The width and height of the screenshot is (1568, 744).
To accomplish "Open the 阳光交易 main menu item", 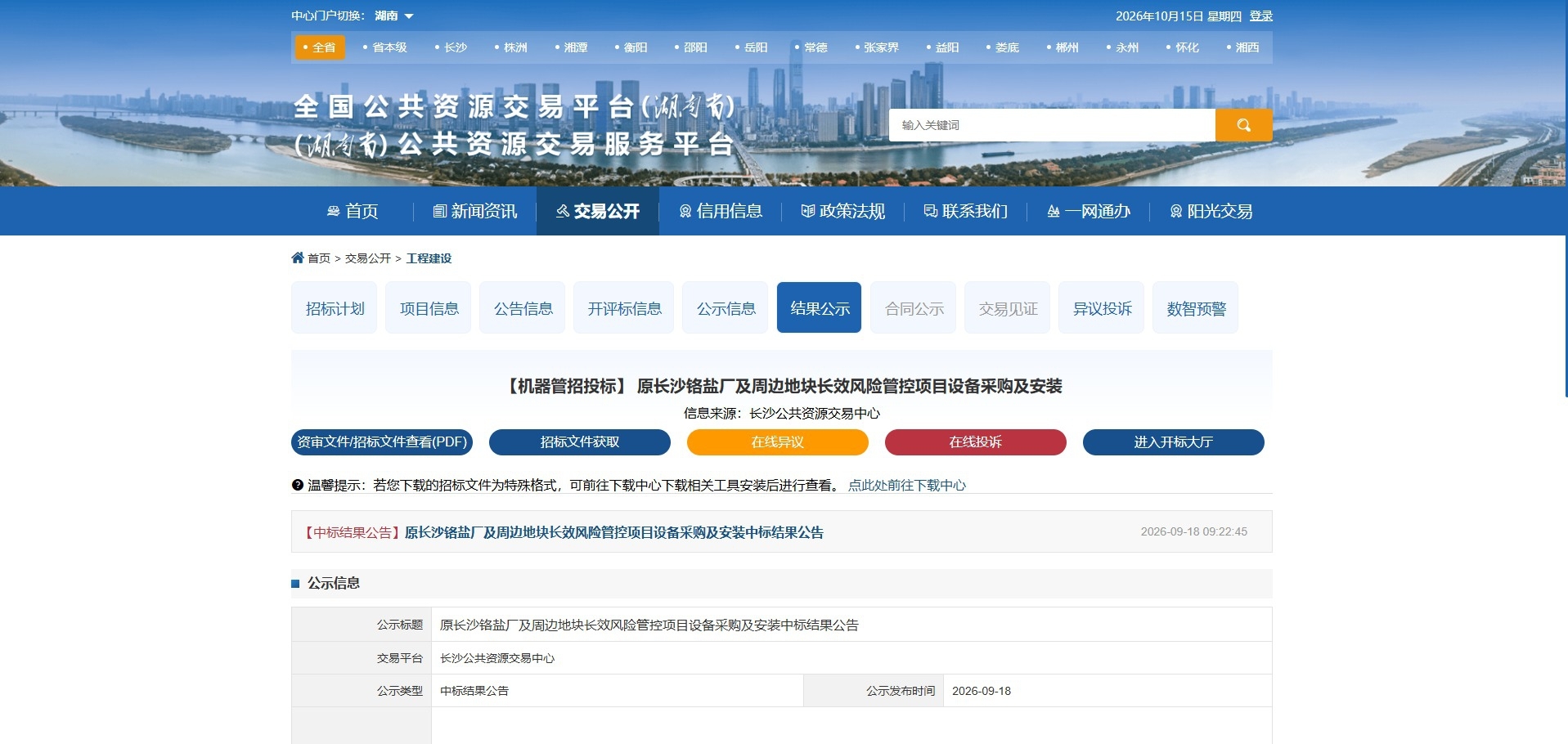I will (x=1211, y=211).
